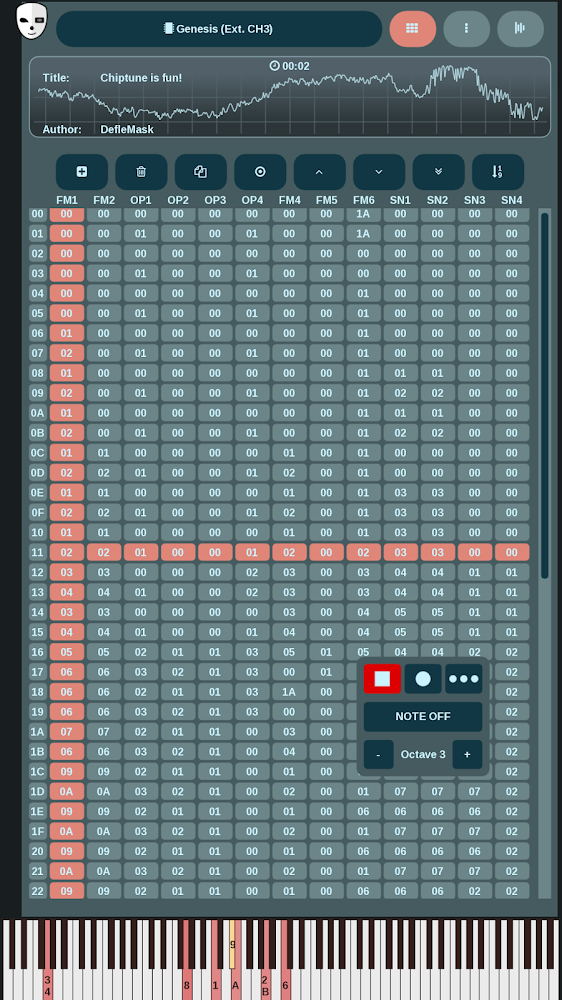Click the FM1 cell '09' in row 1C

click(67, 772)
